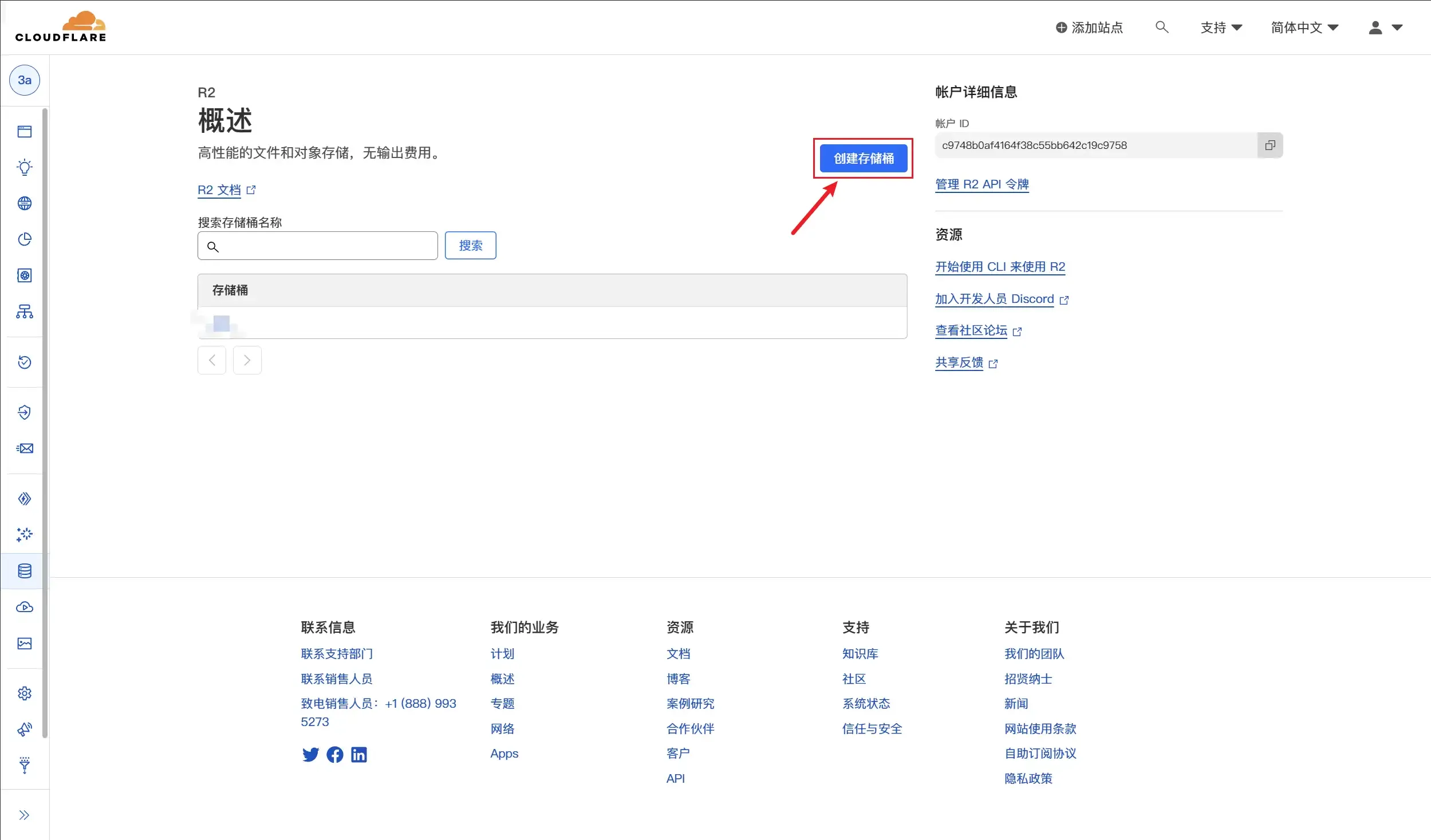Open the Twitter icon in footer

[x=310, y=755]
